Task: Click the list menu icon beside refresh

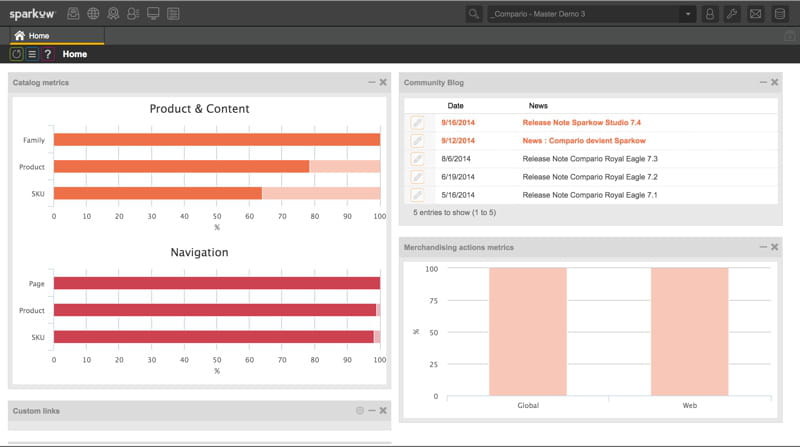Action: point(32,54)
